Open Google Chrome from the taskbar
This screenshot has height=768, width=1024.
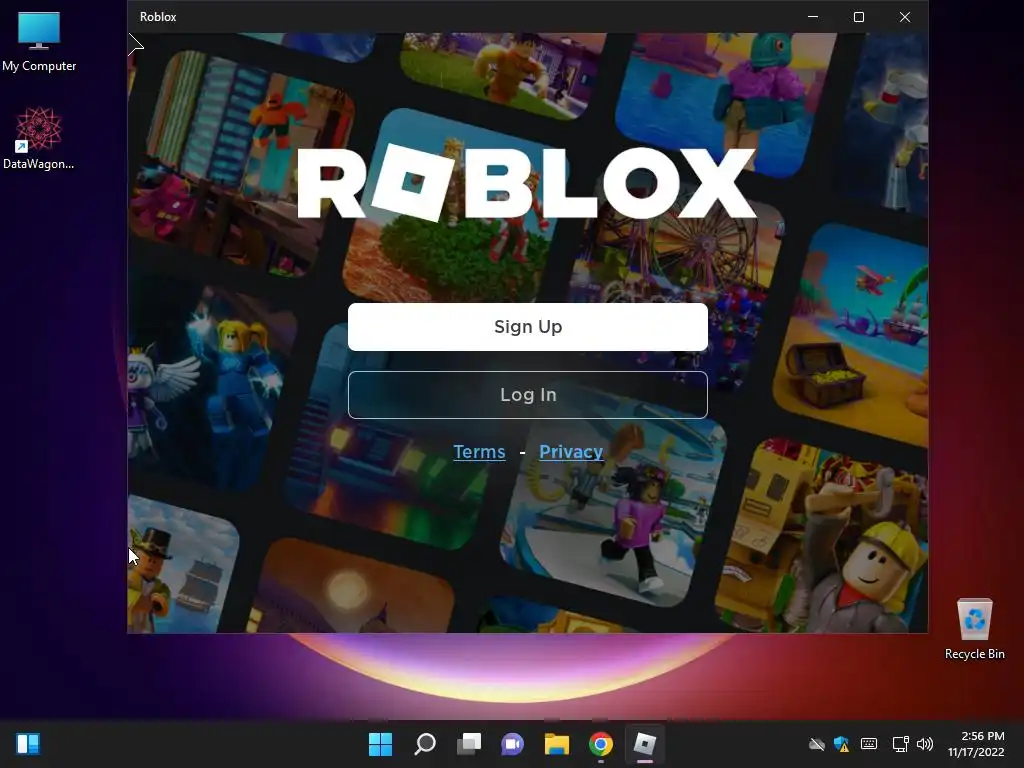[600, 744]
